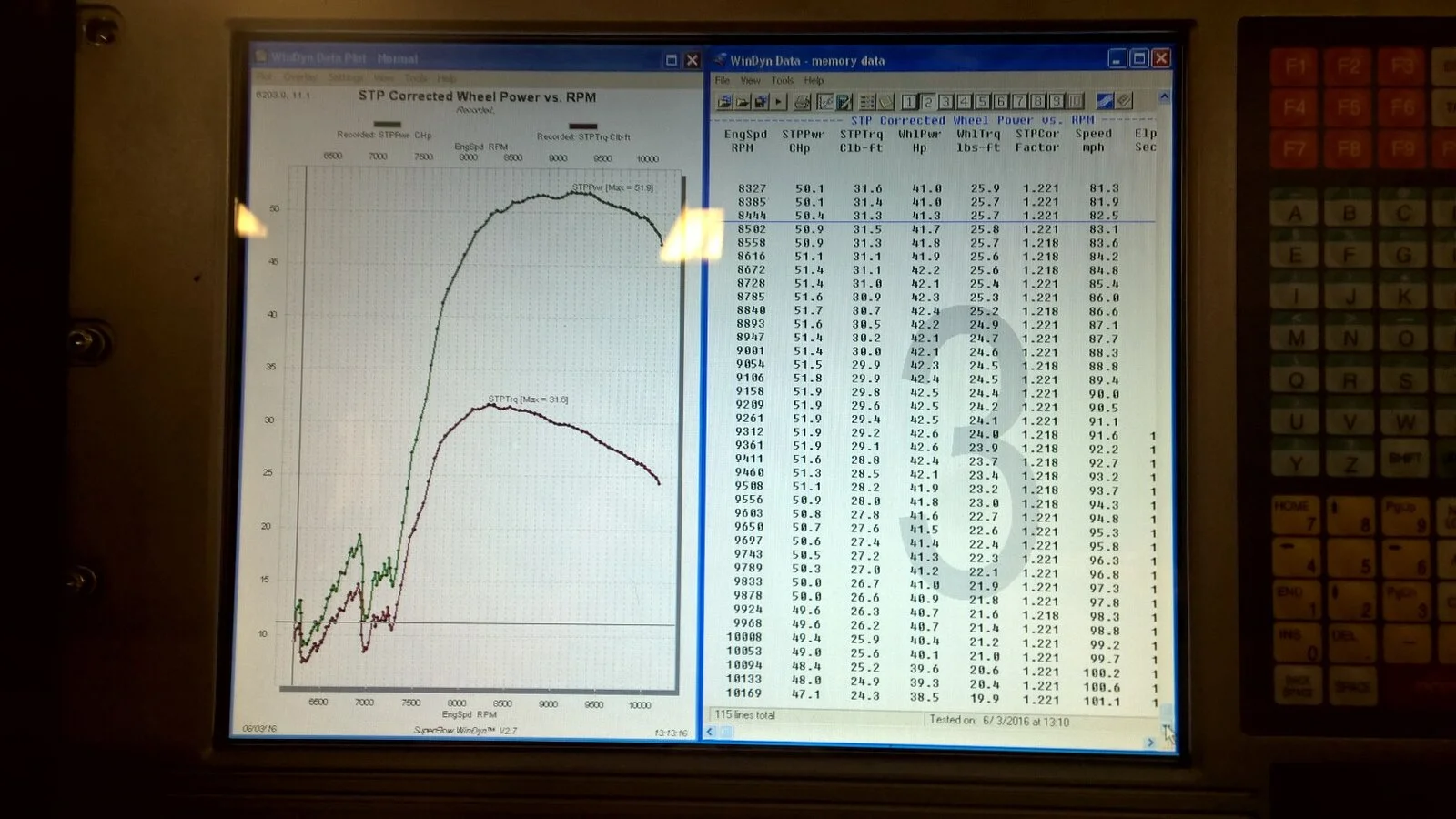1456x819 pixels.
Task: Click the list view toolbar icon
Action: [866, 102]
